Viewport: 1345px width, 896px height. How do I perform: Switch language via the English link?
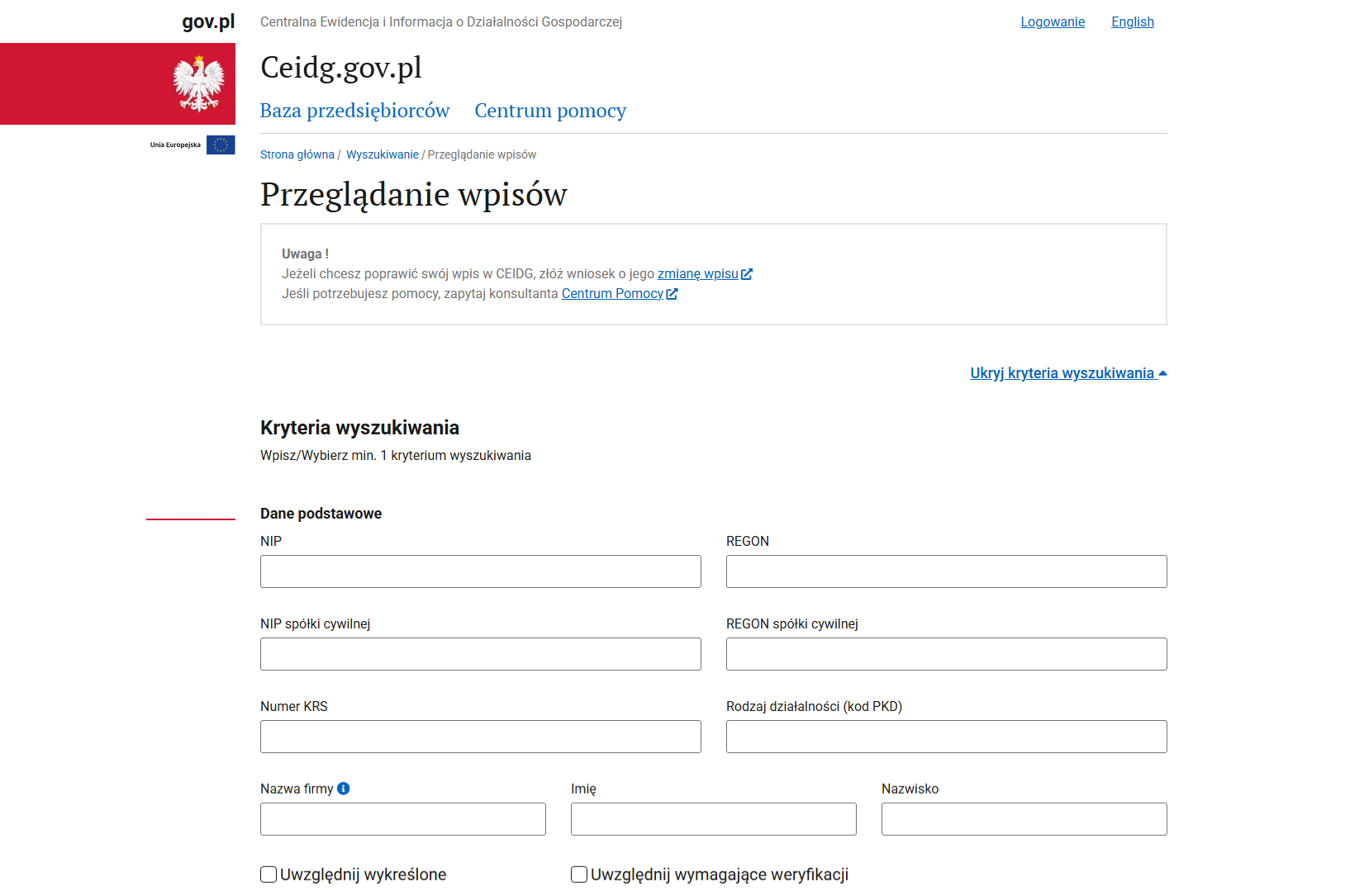(1133, 22)
